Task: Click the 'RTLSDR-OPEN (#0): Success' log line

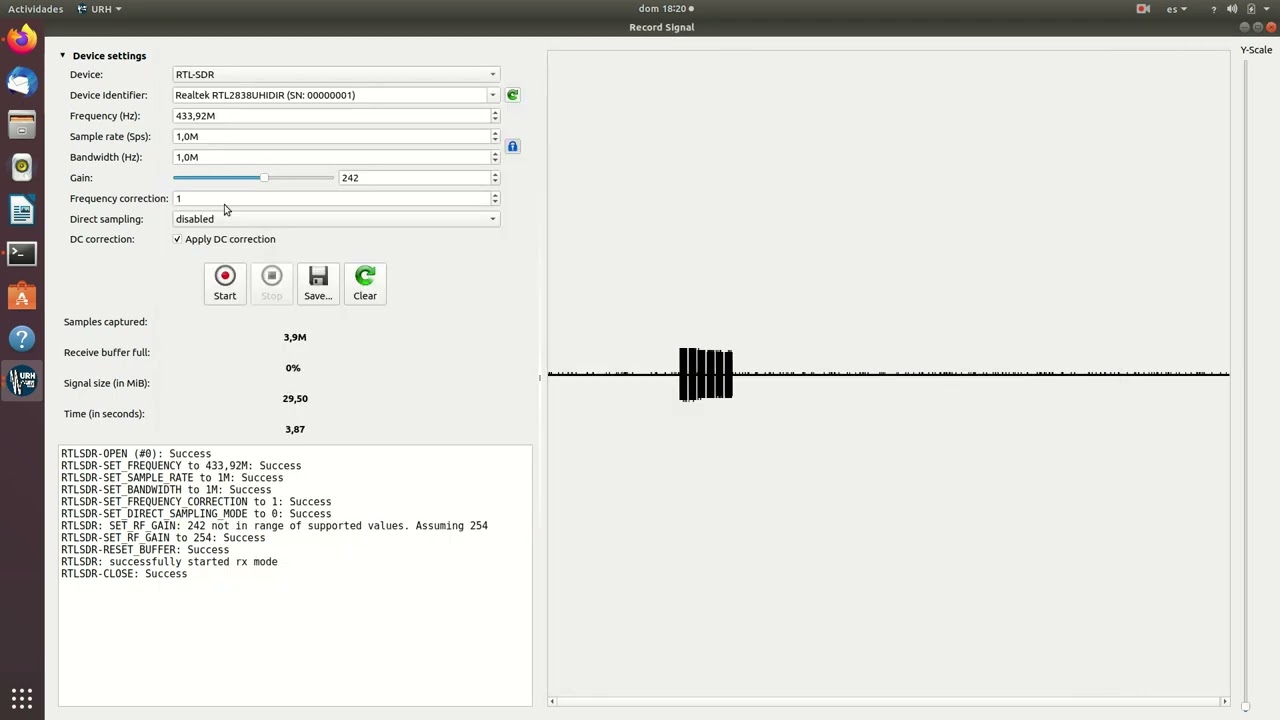Action: (136, 454)
